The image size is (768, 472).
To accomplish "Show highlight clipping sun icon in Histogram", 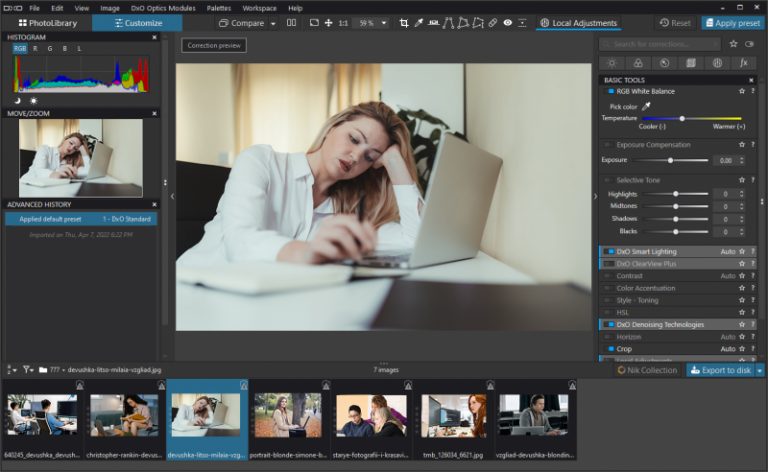I will (x=32, y=101).
